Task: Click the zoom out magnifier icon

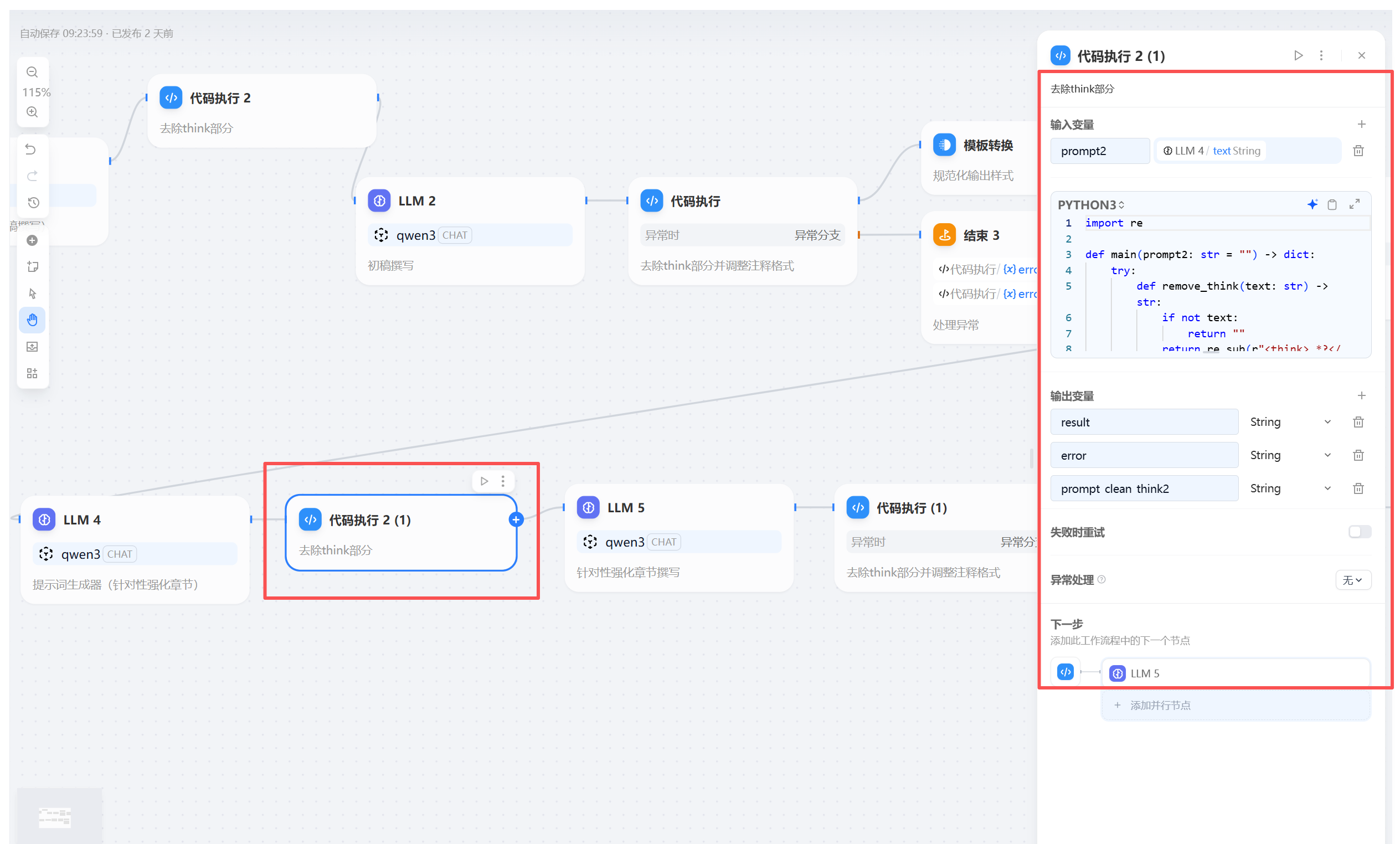Action: click(x=32, y=72)
